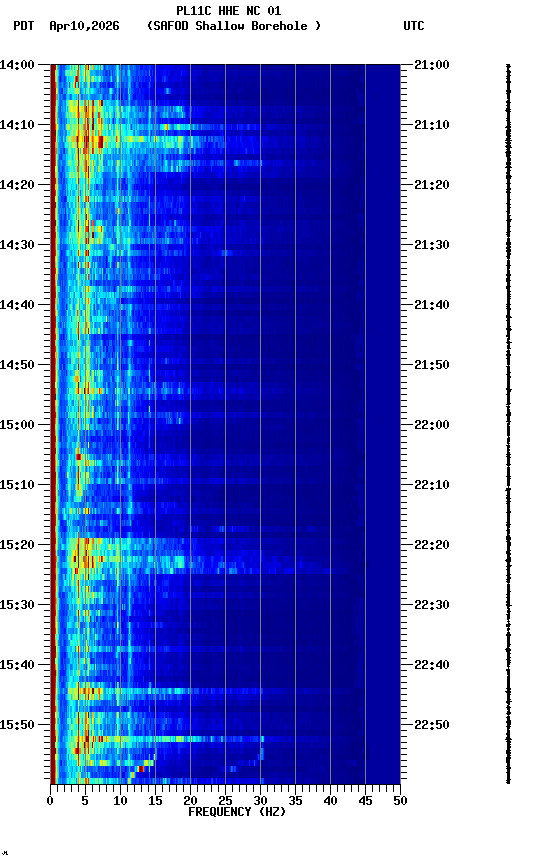
Task: Click the 22:40 UTC time label
Action: [432, 666]
